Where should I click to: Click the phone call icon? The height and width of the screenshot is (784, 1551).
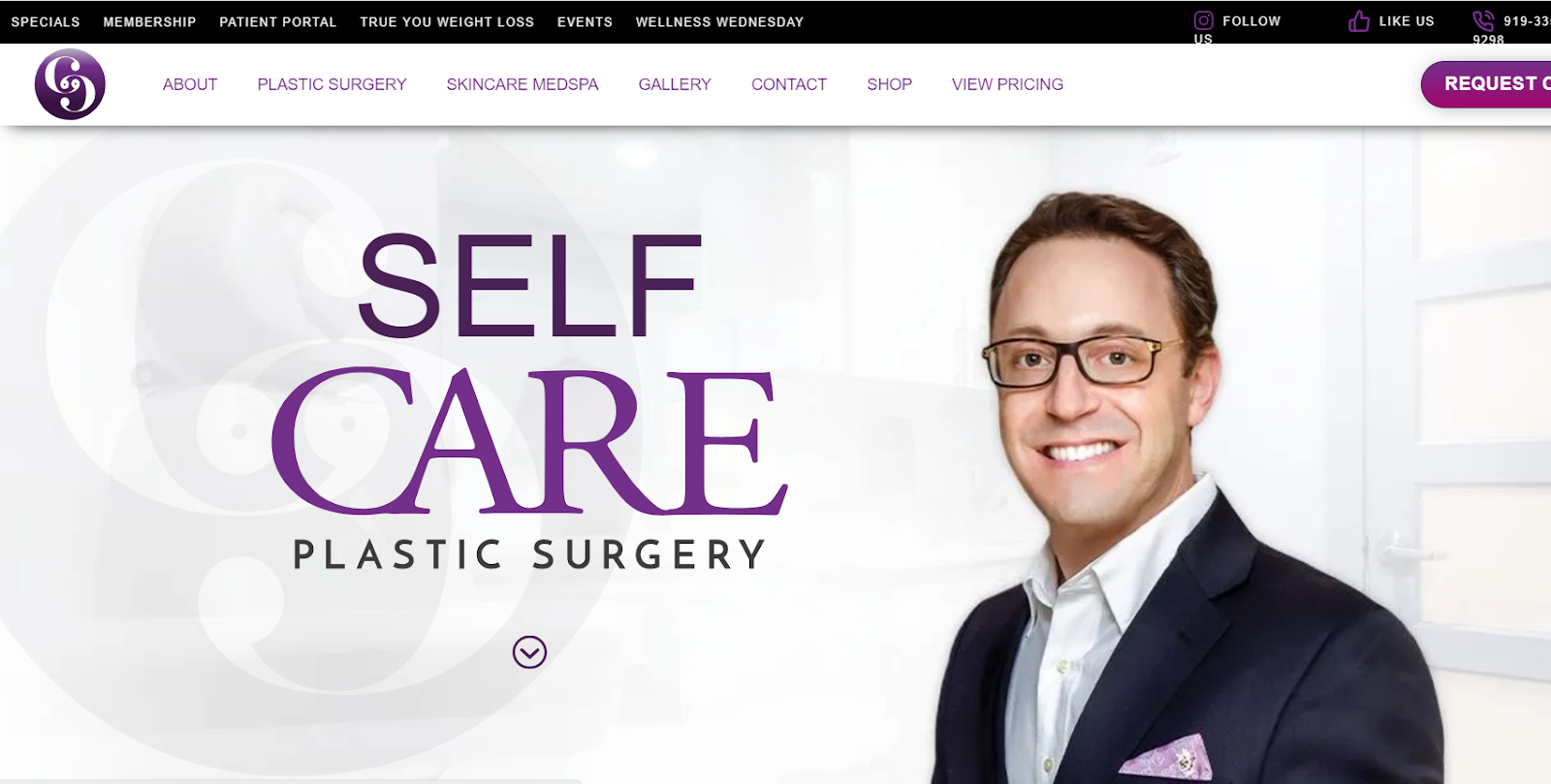[1483, 20]
